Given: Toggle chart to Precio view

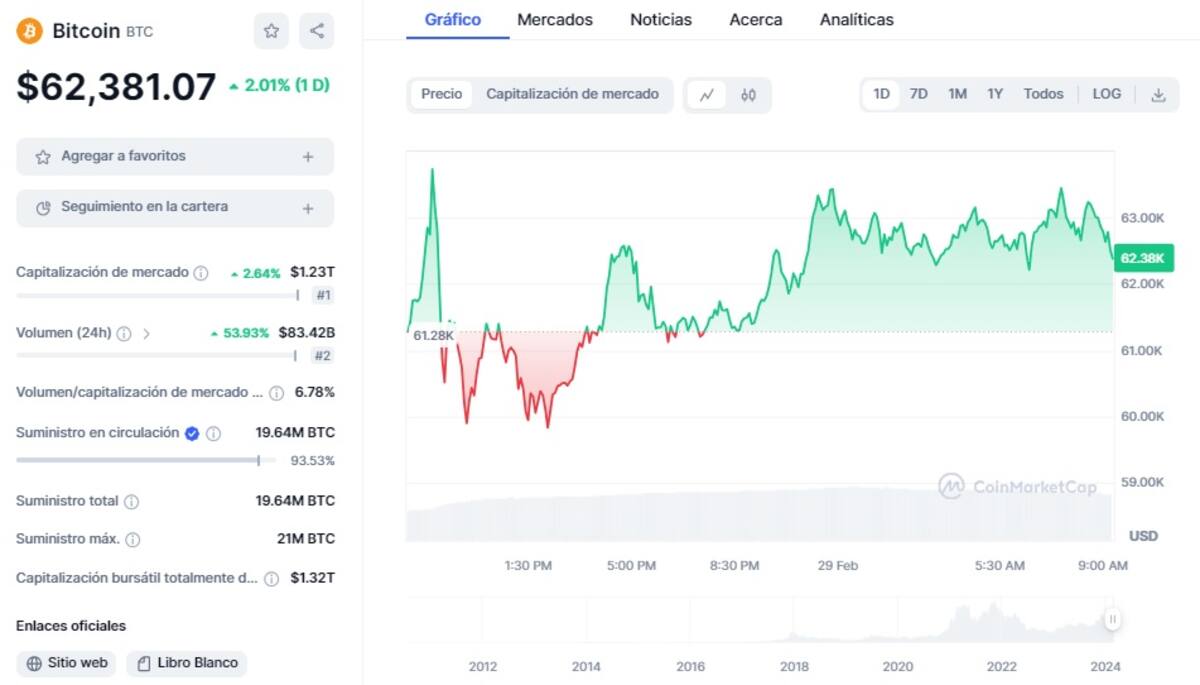Looking at the screenshot, I should click(441, 94).
